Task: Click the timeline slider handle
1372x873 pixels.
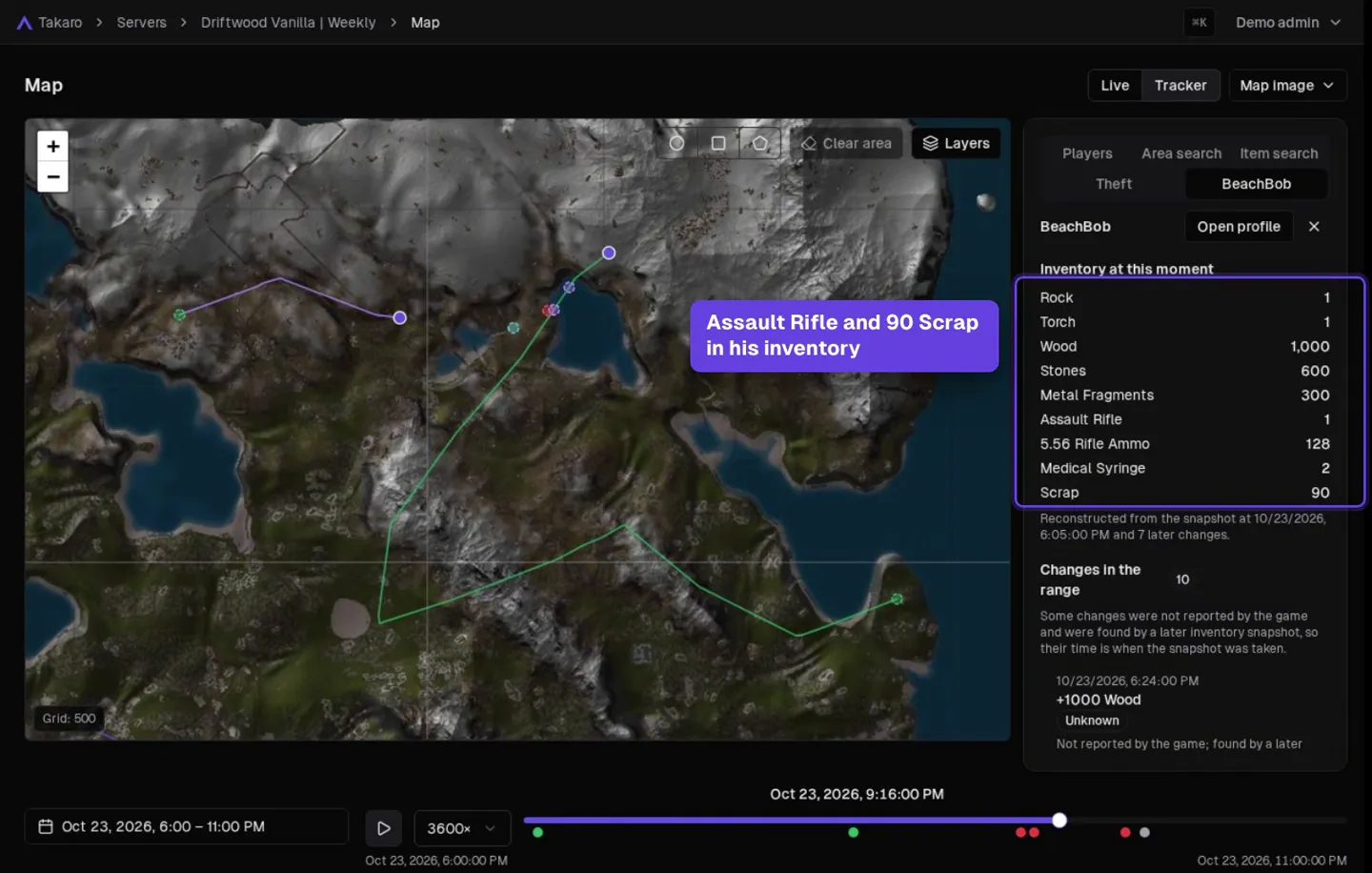Action: [x=1059, y=821]
